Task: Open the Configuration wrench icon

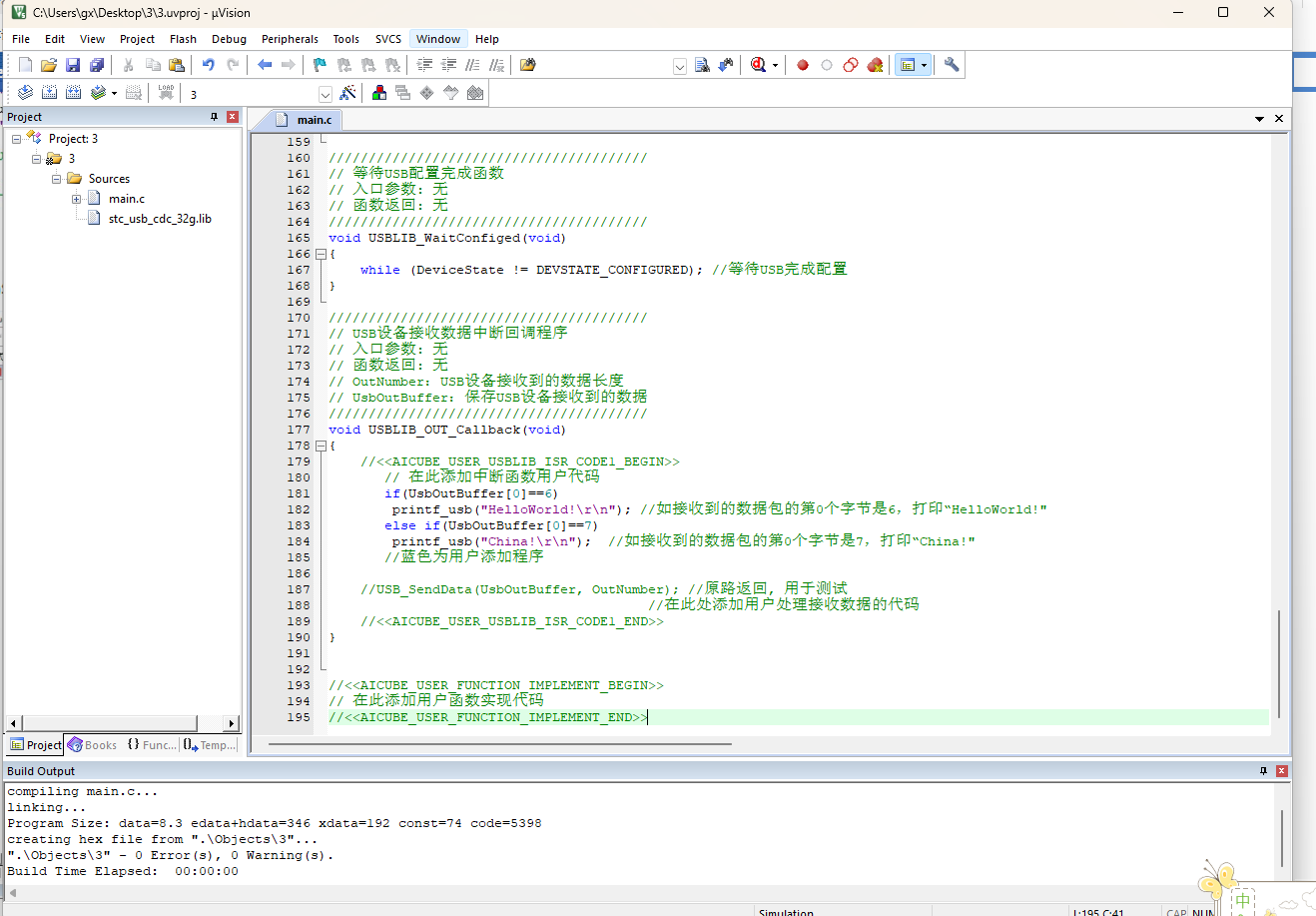Action: [952, 65]
